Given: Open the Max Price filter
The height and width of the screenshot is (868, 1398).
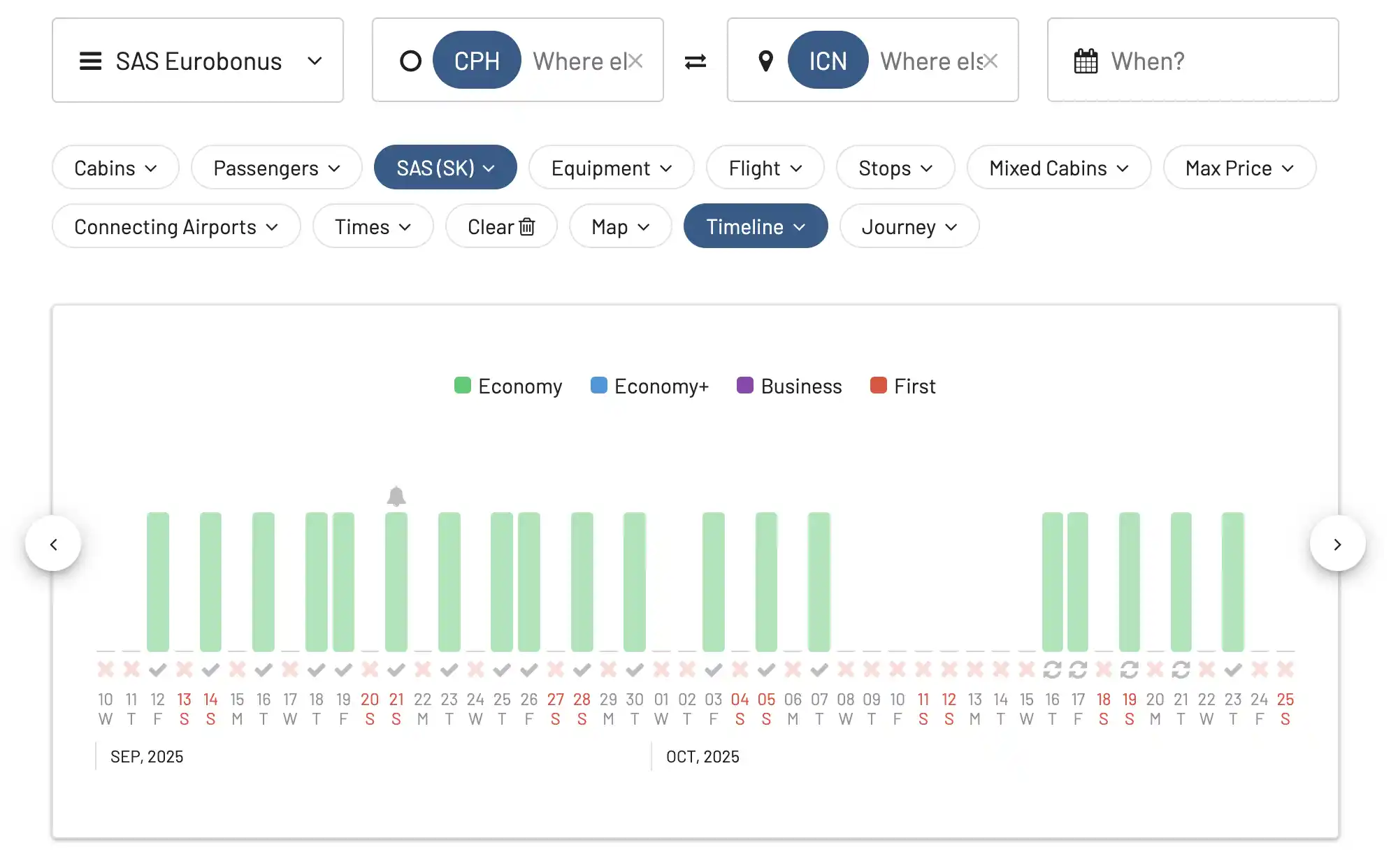Looking at the screenshot, I should pos(1239,168).
